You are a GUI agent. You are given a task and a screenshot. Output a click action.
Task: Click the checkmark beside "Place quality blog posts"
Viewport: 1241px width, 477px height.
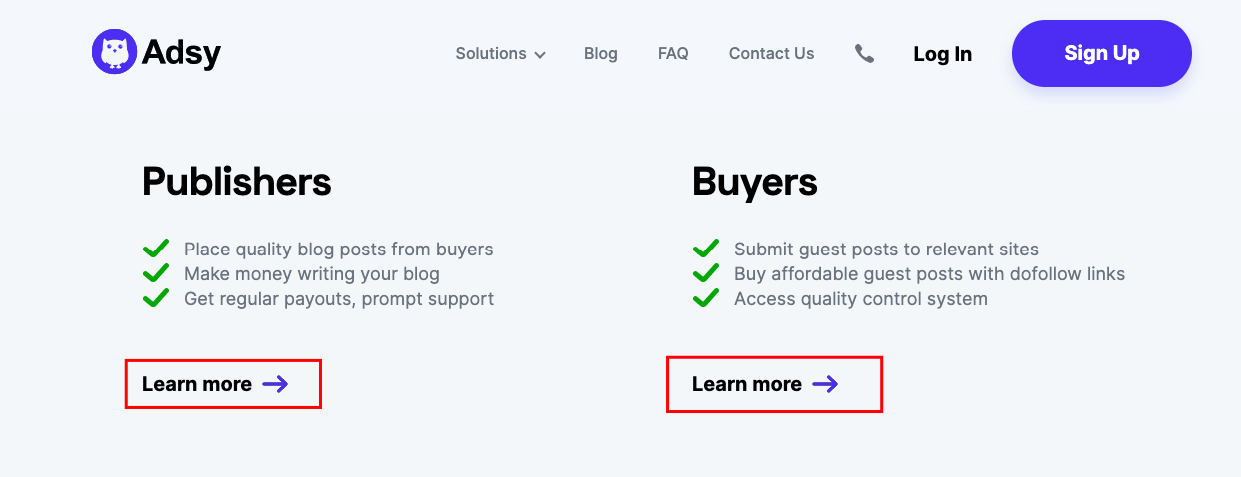[156, 249]
